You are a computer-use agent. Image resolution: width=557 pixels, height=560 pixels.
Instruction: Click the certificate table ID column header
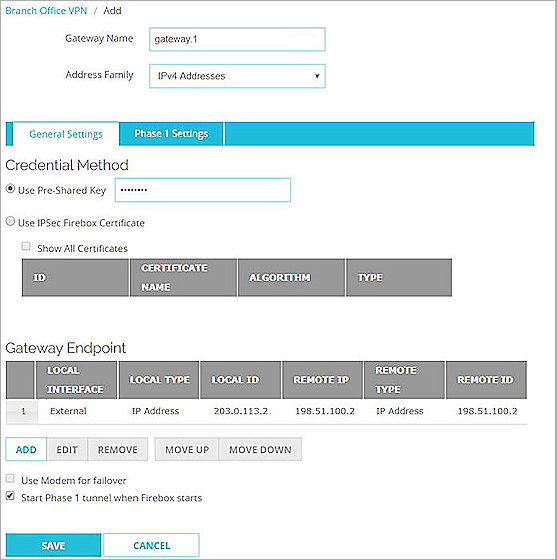(x=75, y=278)
